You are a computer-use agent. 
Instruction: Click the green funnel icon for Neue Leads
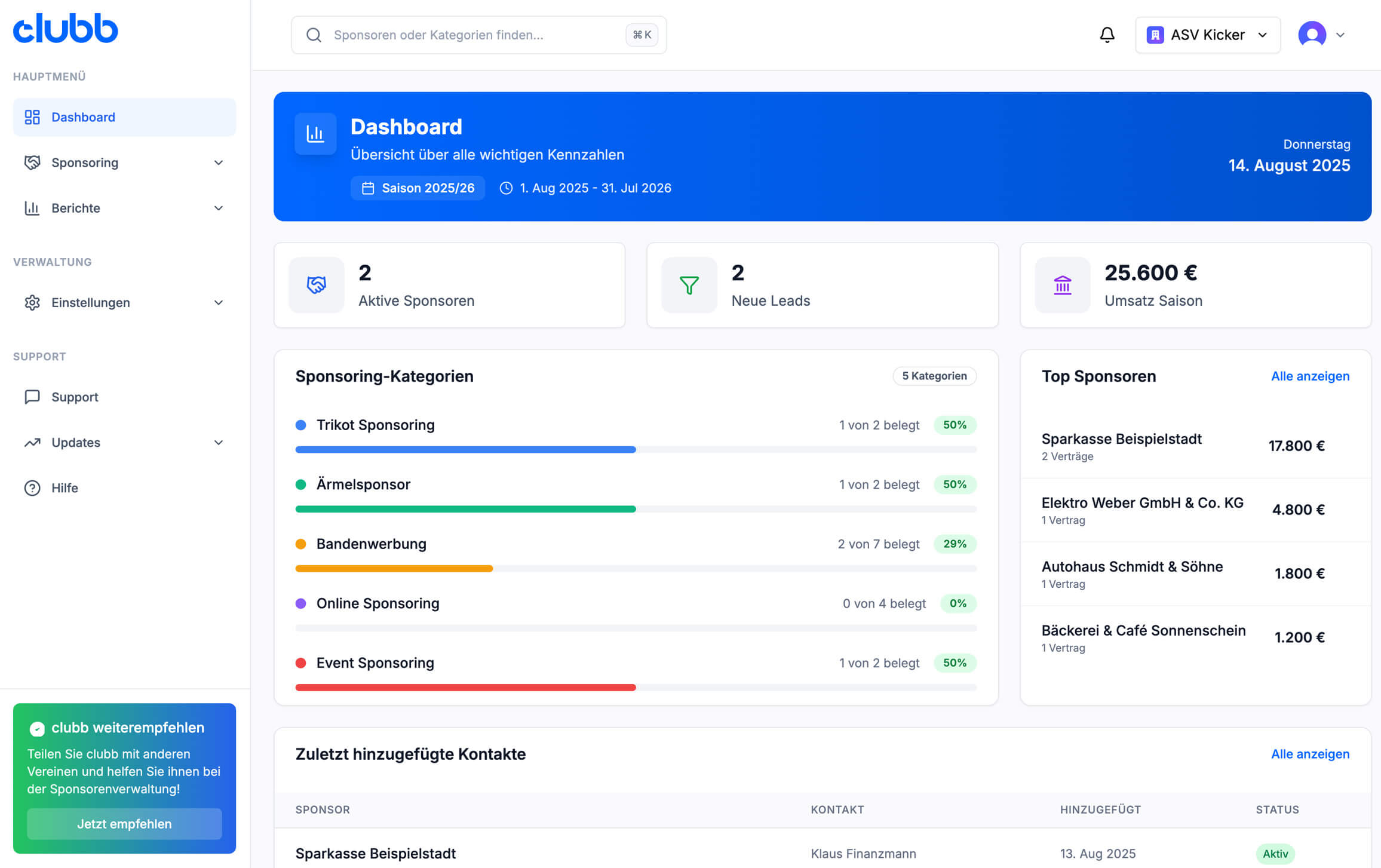pyautogui.click(x=689, y=285)
